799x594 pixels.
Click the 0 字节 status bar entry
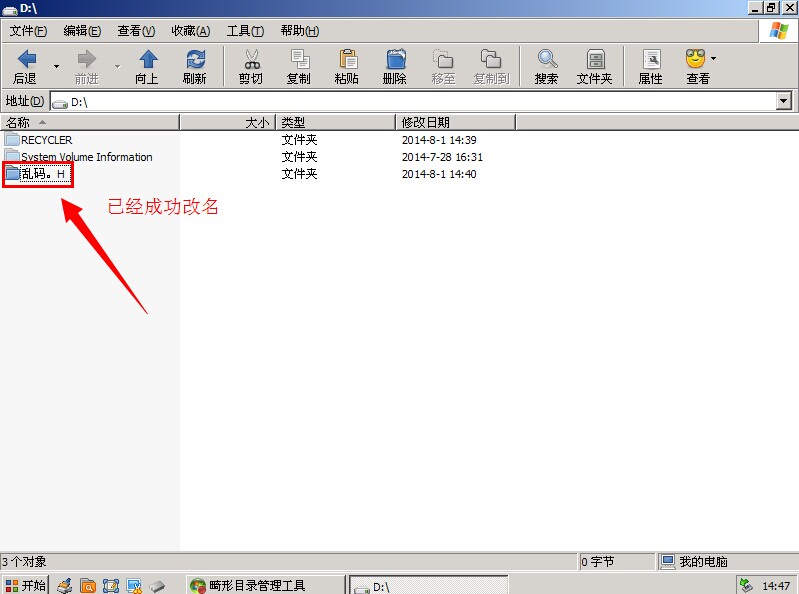click(x=598, y=561)
